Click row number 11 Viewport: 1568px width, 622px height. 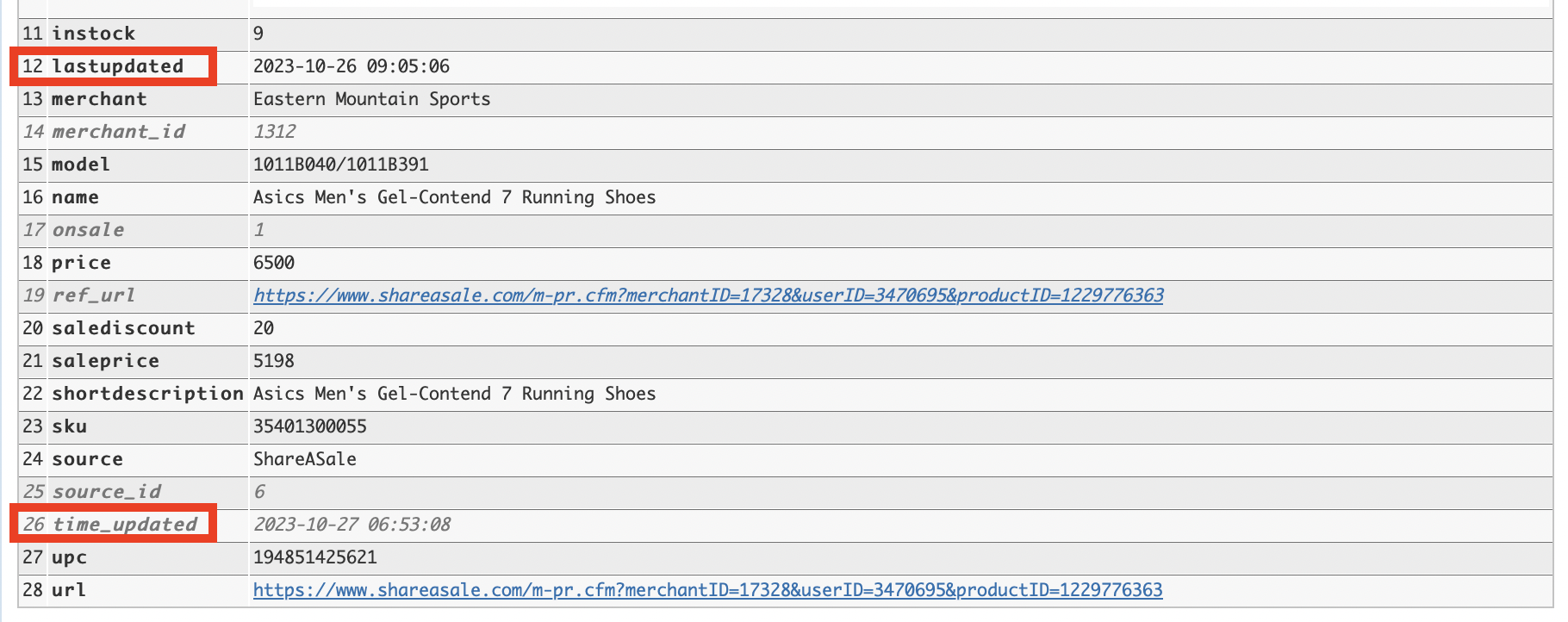33,34
